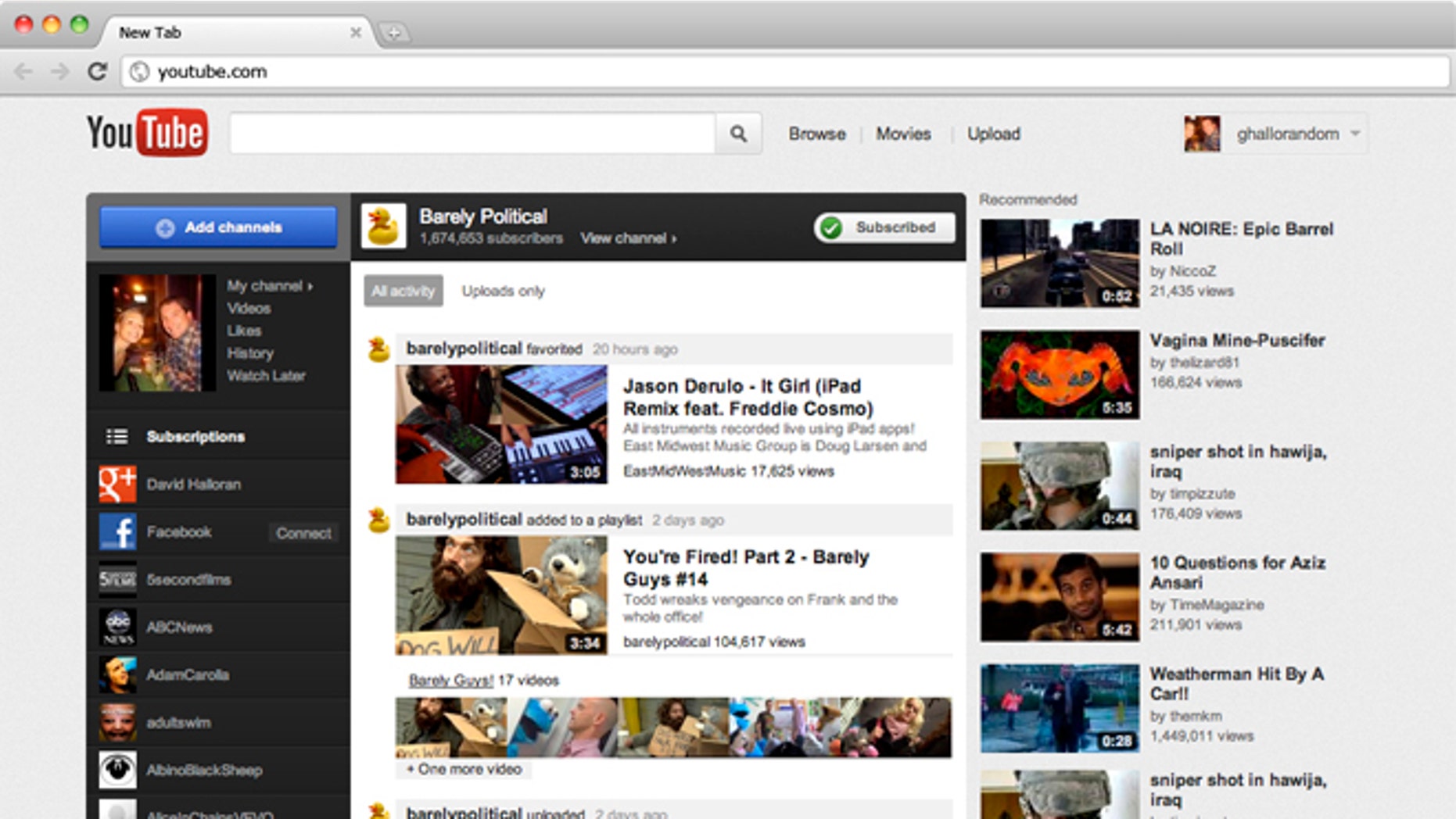Toggle the Subscribed button for Barely Political

pyautogui.click(x=884, y=227)
